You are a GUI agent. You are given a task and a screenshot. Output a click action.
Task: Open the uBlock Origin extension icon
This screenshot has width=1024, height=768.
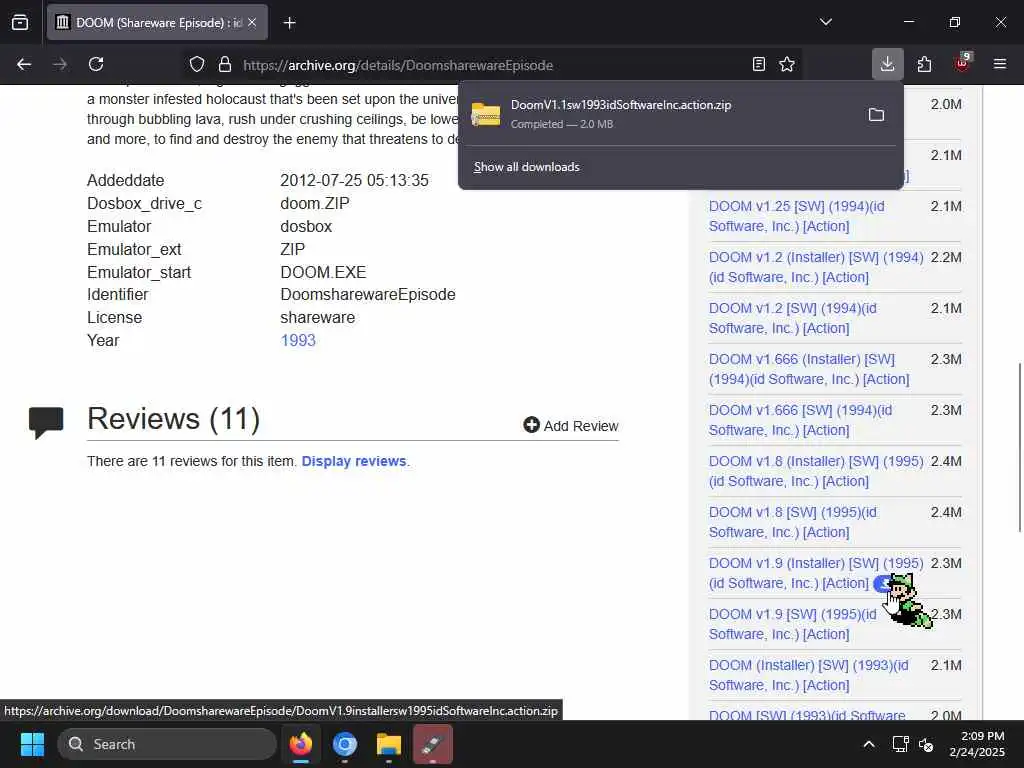(962, 63)
